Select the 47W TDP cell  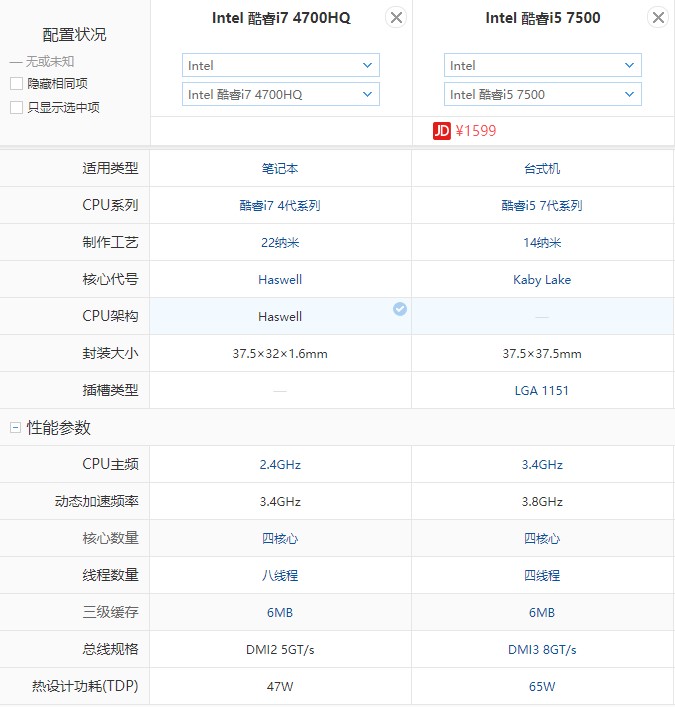280,686
